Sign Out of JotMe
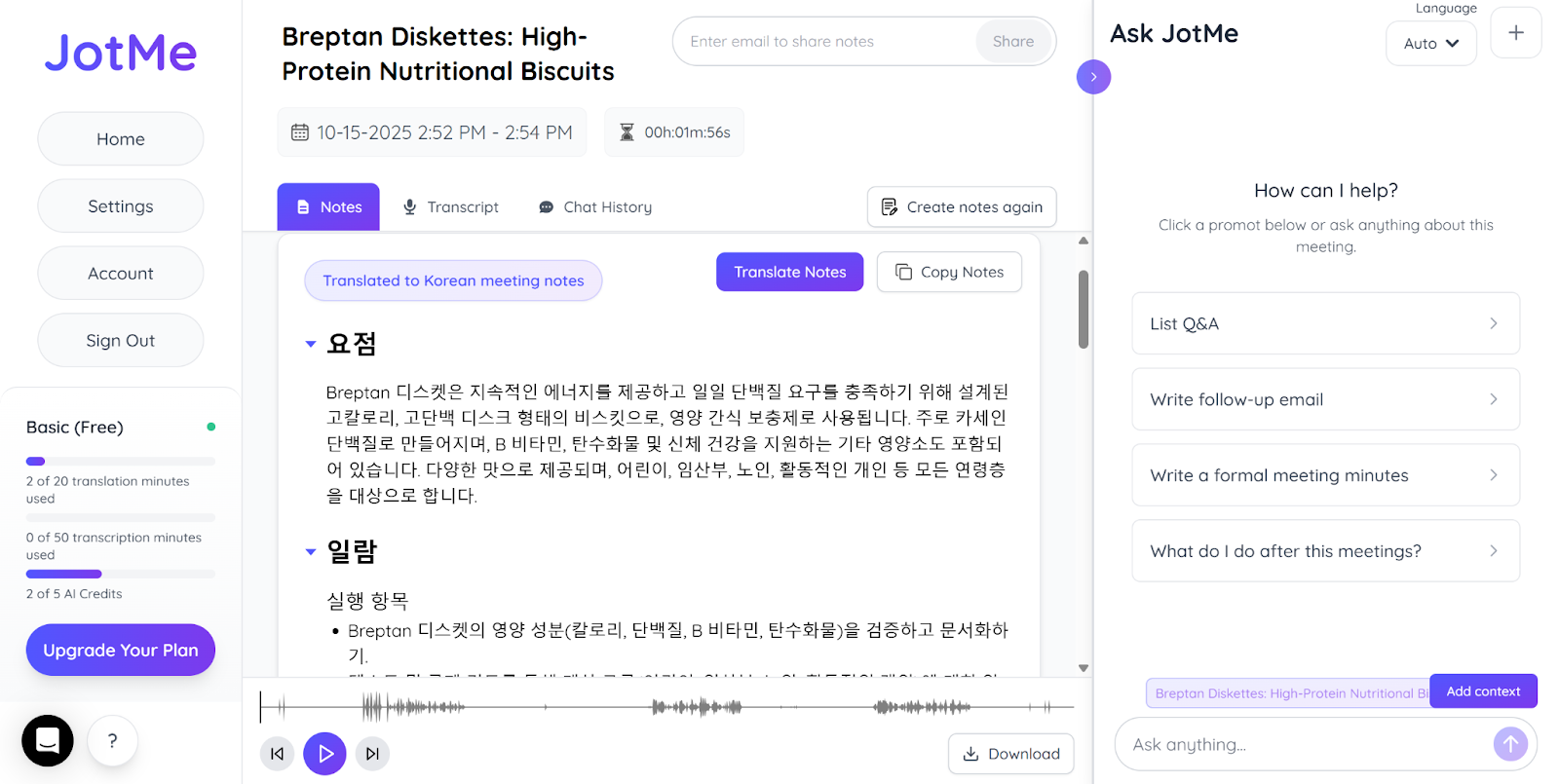Screen dimensions: 1559x784 click(x=121, y=341)
